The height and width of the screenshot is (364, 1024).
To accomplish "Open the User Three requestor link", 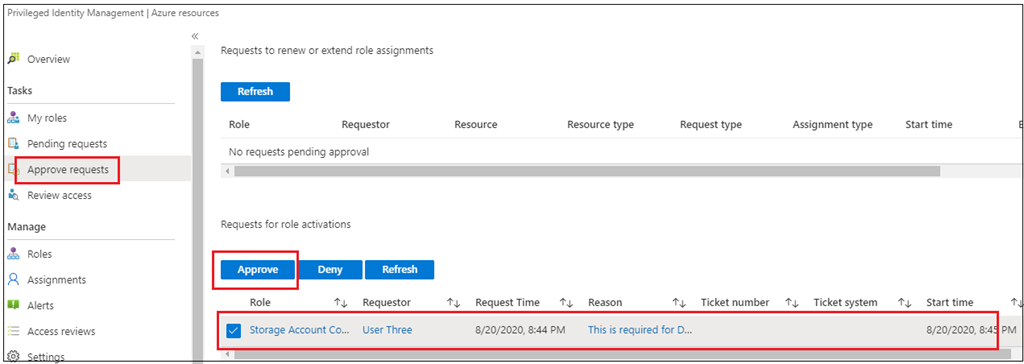I will [387, 330].
